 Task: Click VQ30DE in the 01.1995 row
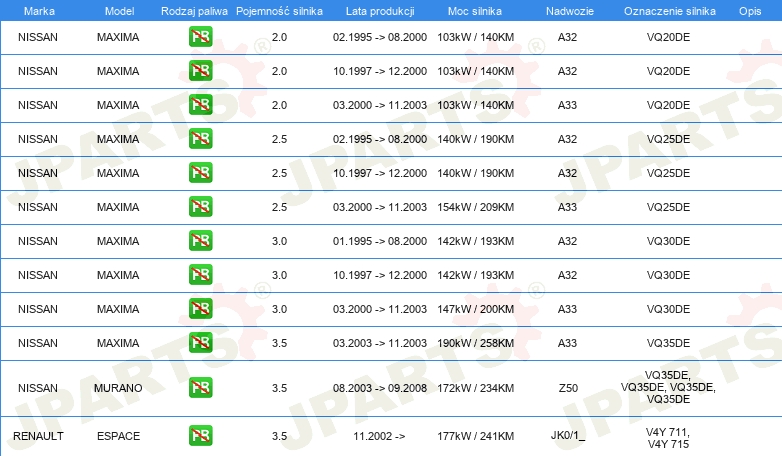point(668,241)
